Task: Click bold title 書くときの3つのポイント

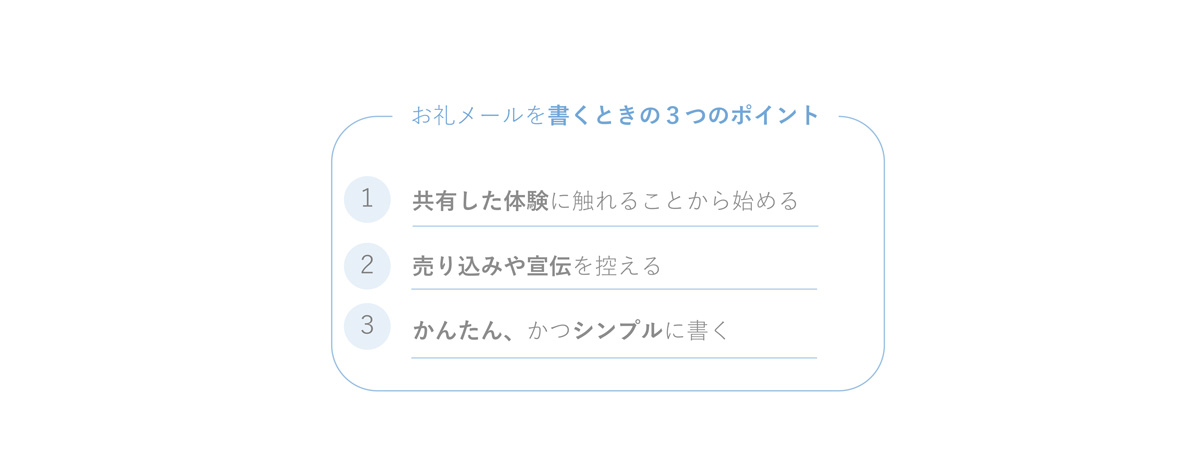Action: click(684, 115)
